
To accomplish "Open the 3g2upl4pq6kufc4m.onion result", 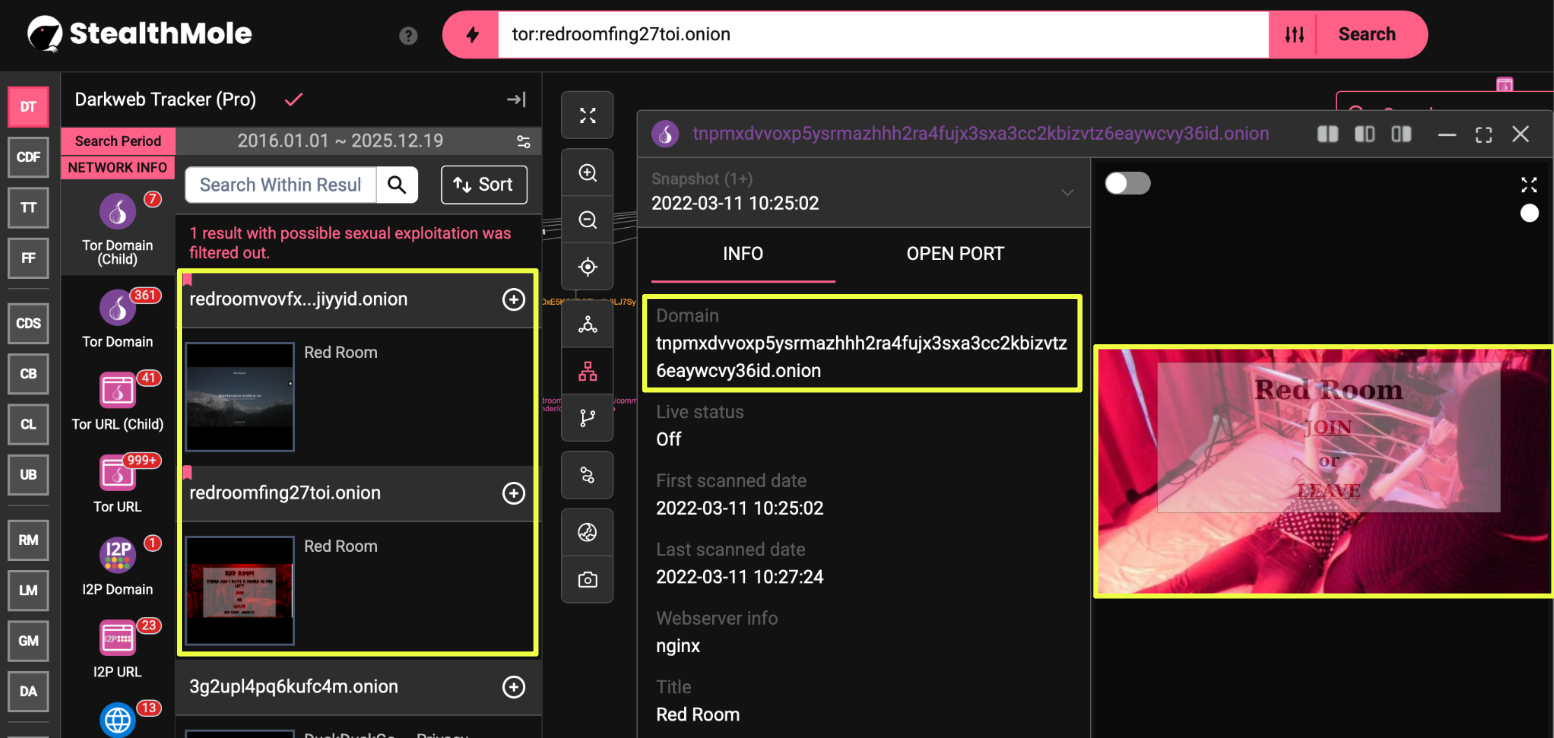I will click(294, 687).
